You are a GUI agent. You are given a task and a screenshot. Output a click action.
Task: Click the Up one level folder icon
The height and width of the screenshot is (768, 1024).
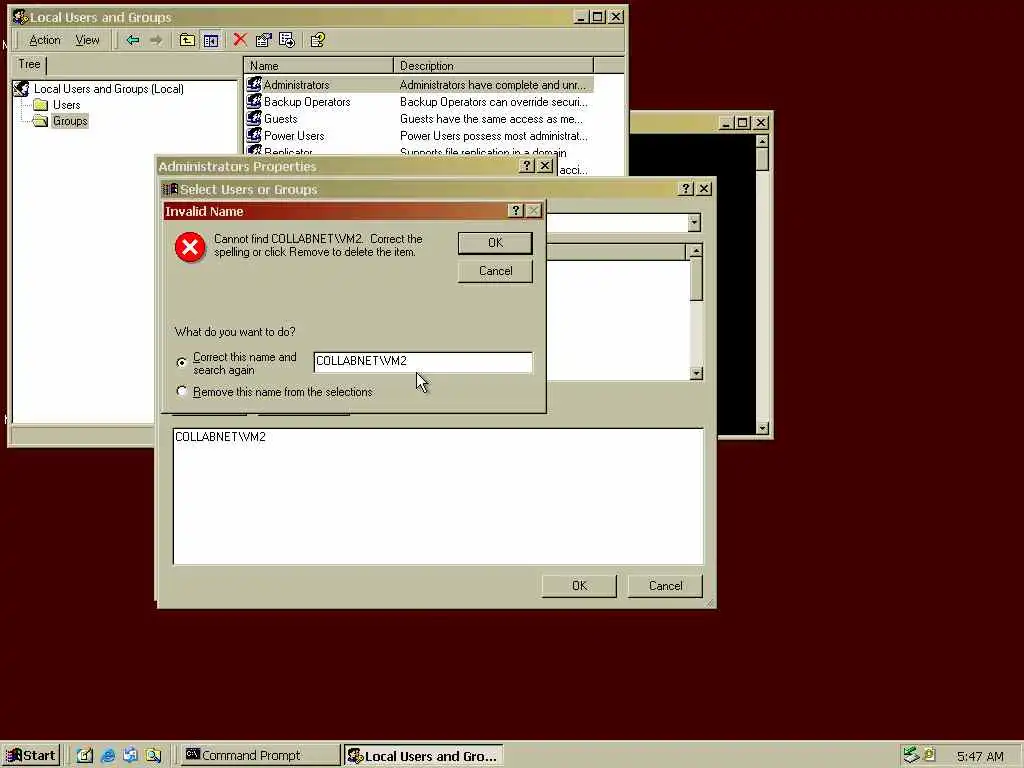(x=187, y=40)
